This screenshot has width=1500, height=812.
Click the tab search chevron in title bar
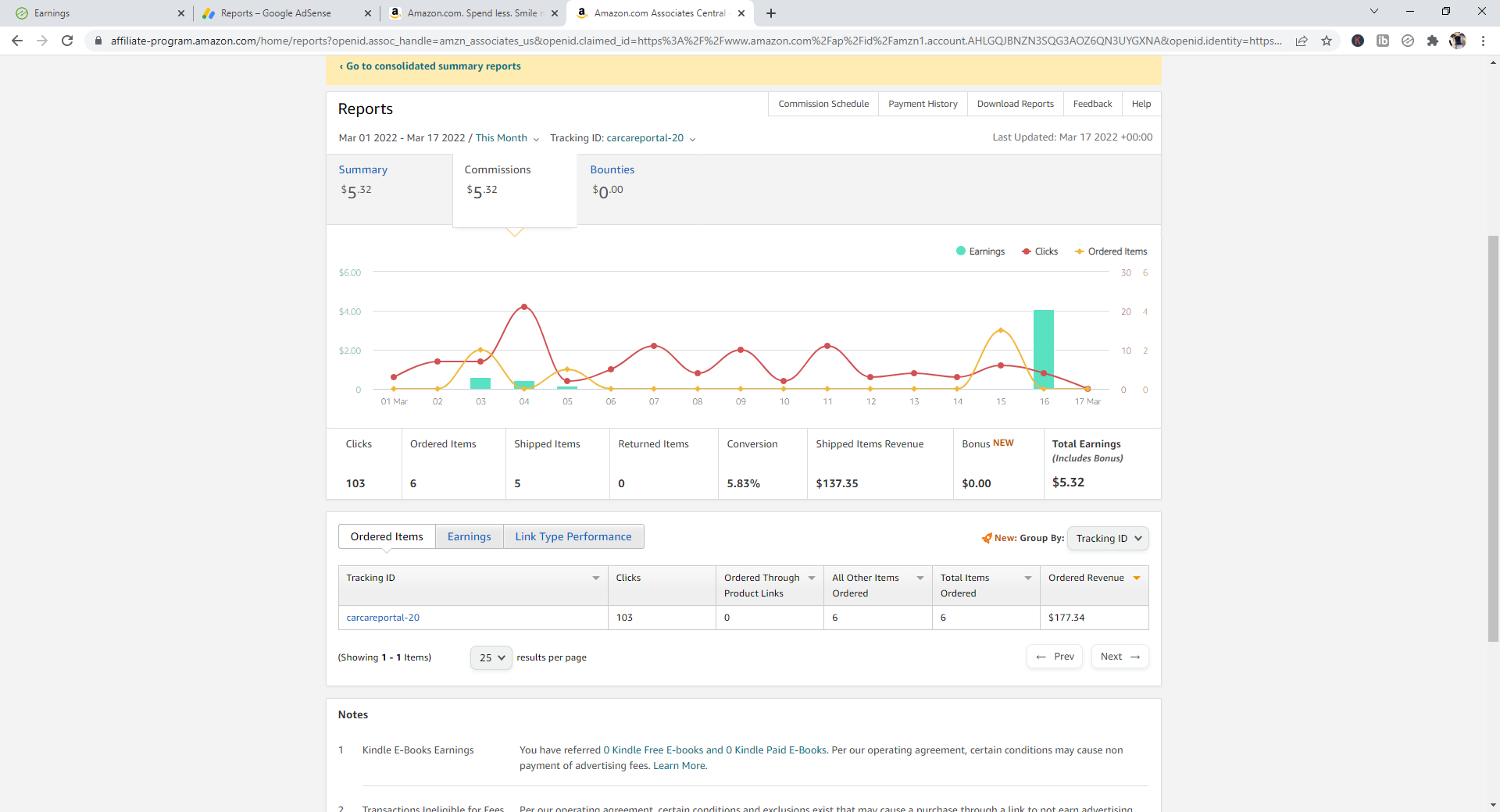[1374, 11]
